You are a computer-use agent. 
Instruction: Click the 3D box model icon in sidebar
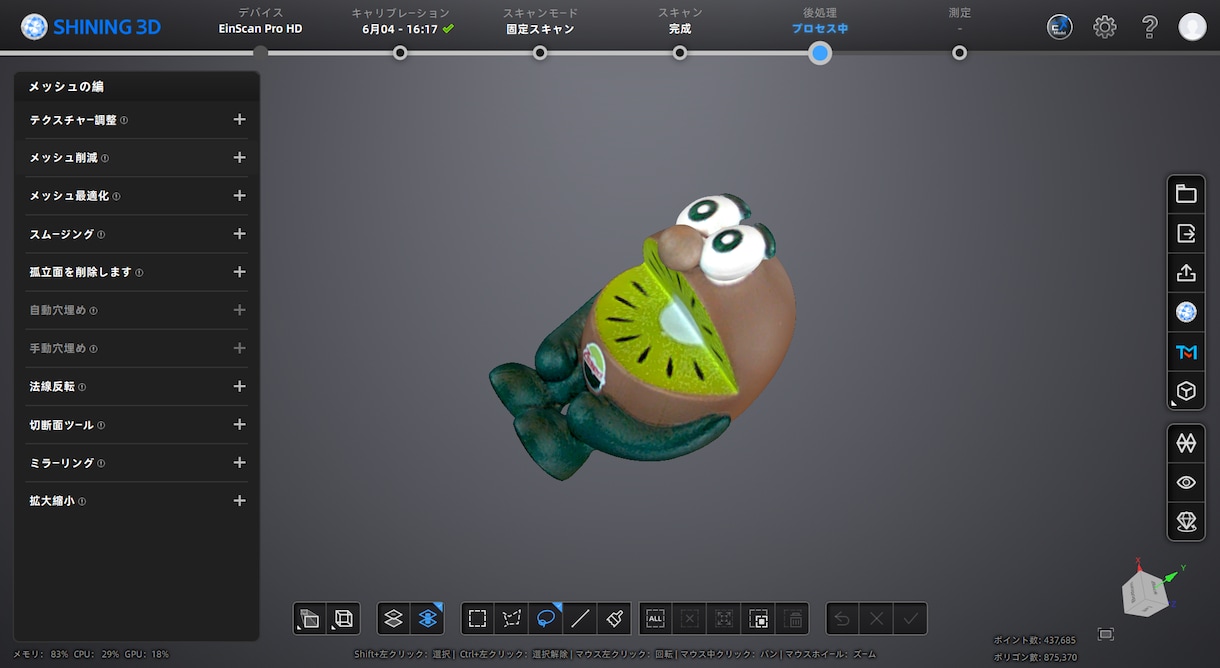[x=1186, y=391]
